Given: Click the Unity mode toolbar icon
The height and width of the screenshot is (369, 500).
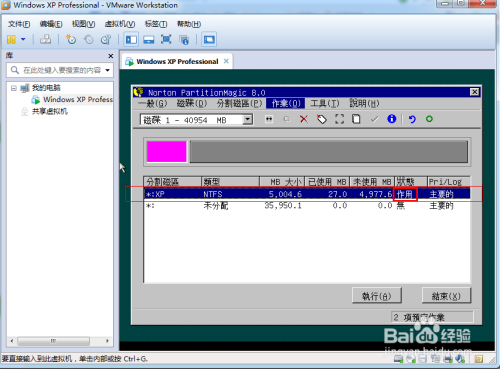Looking at the screenshot, I should (x=184, y=40).
